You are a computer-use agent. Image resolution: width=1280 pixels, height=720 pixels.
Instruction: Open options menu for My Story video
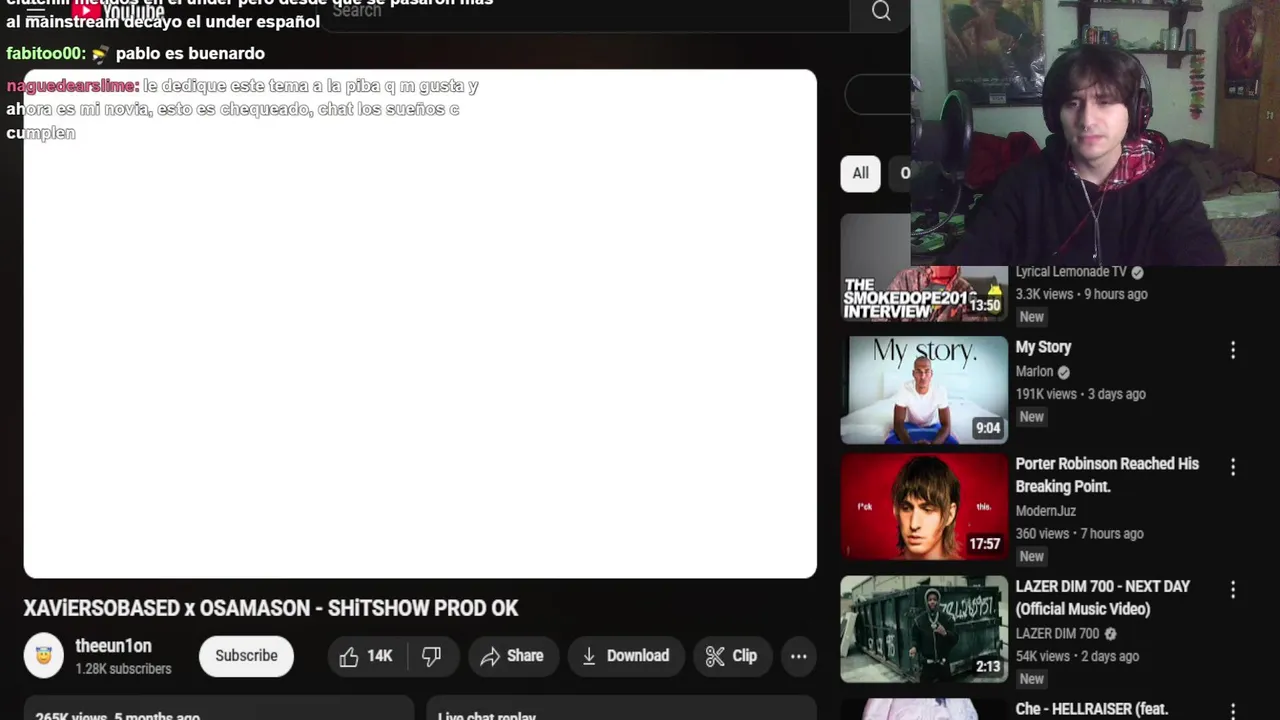pyautogui.click(x=1232, y=350)
